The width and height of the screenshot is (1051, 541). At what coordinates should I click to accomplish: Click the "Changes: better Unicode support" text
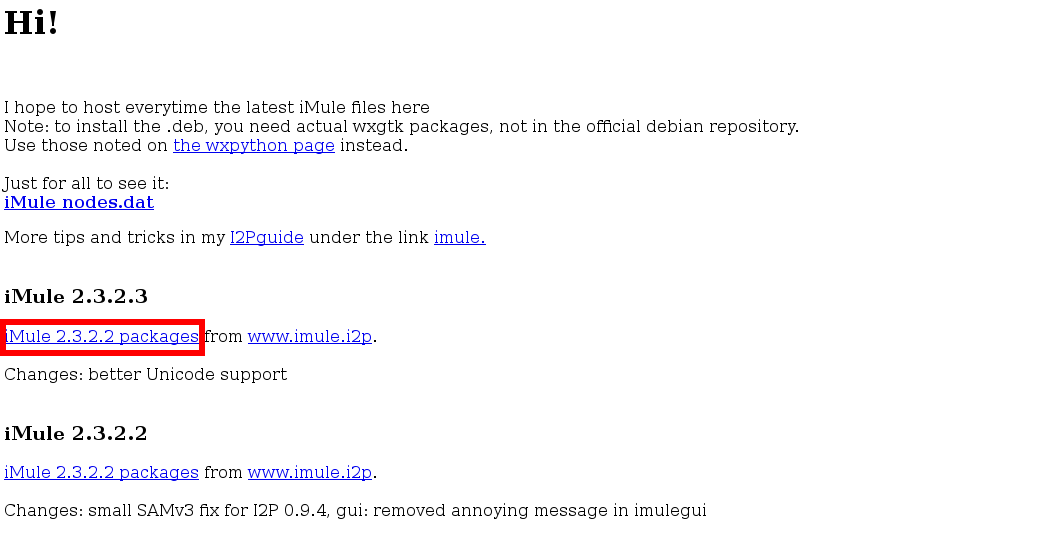145,375
